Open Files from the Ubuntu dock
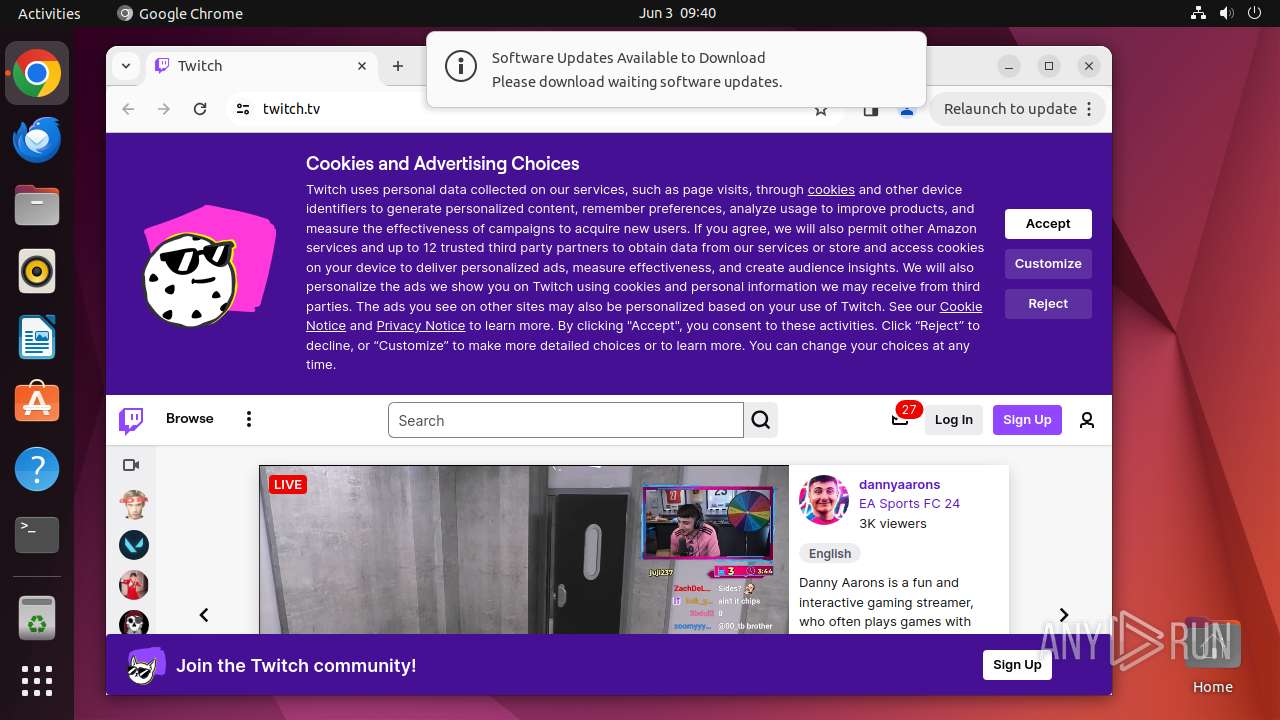This screenshot has height=720, width=1280. coord(37,205)
